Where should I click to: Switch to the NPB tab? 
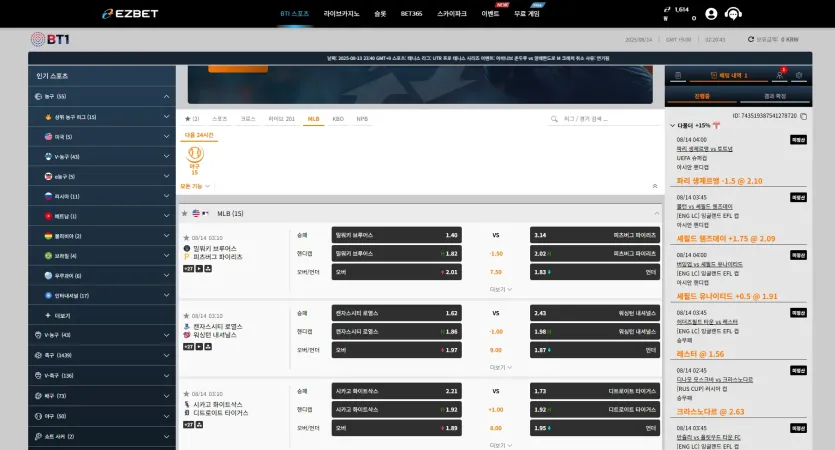[x=362, y=119]
